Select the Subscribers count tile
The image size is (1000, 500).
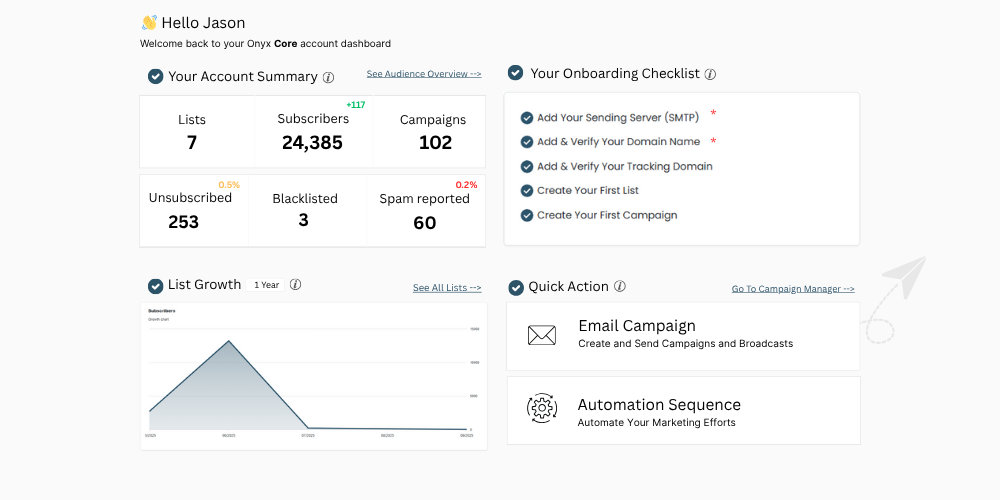coord(313,131)
